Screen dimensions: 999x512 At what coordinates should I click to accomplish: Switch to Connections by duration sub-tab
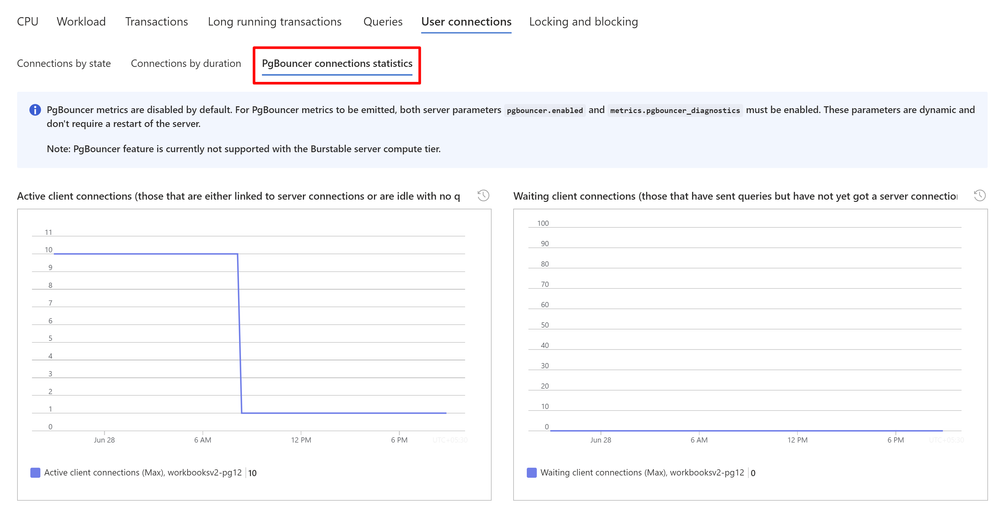point(185,63)
